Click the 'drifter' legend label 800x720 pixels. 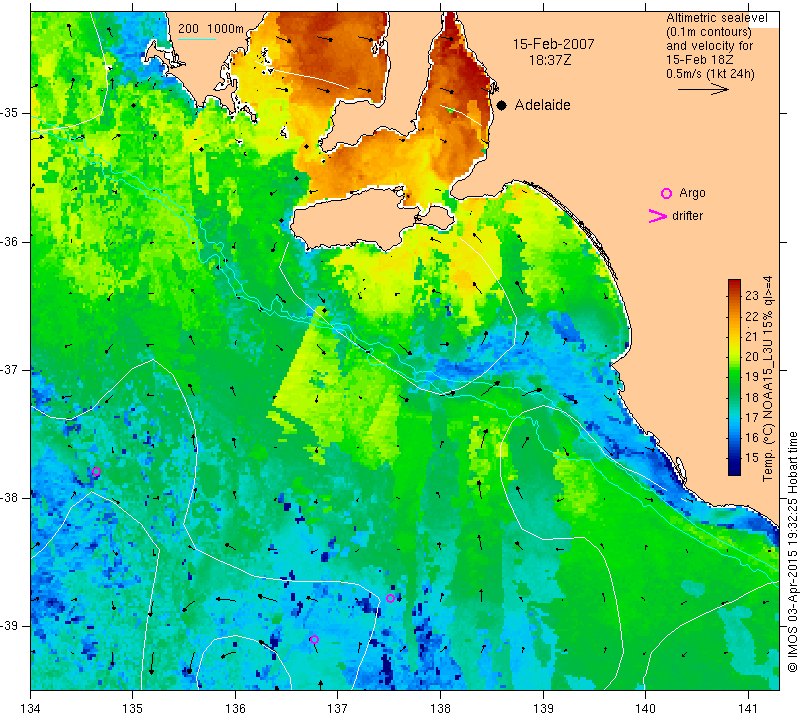[x=687, y=216]
